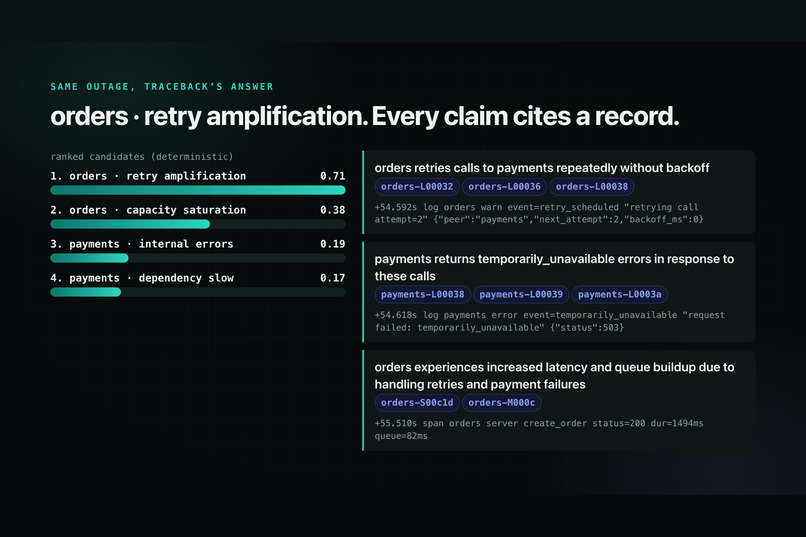Open the orders-S00c1d span chip
The width and height of the screenshot is (806, 537).
(x=417, y=403)
